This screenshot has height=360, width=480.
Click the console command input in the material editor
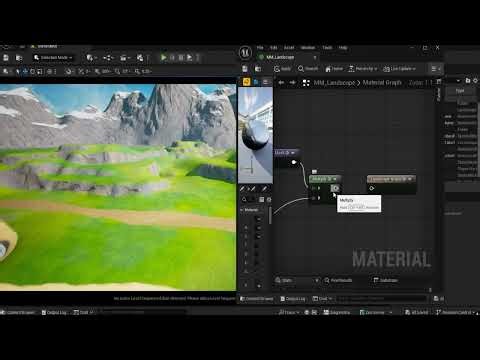click(381, 299)
